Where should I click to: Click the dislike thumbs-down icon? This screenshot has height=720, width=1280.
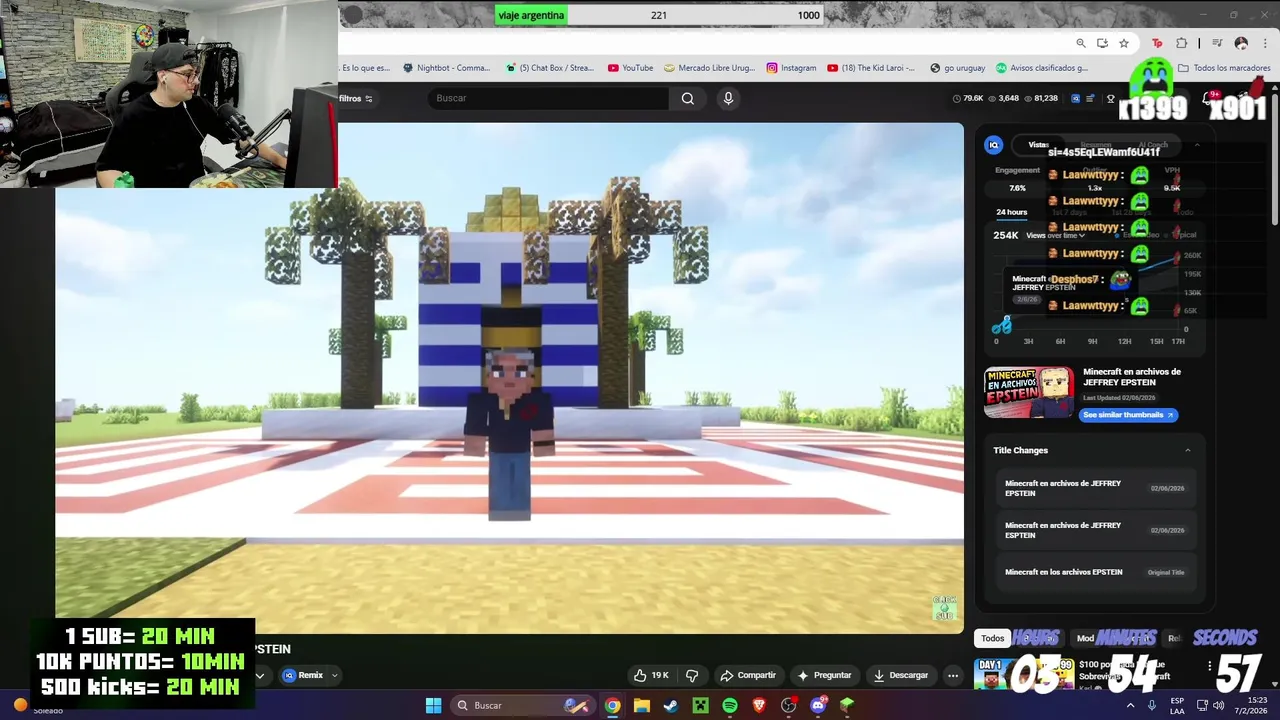[x=692, y=675]
